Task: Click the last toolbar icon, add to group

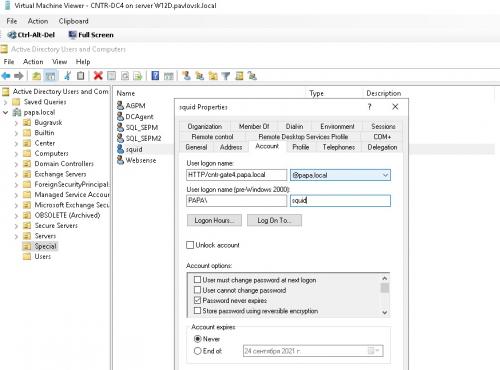Action: [252, 76]
